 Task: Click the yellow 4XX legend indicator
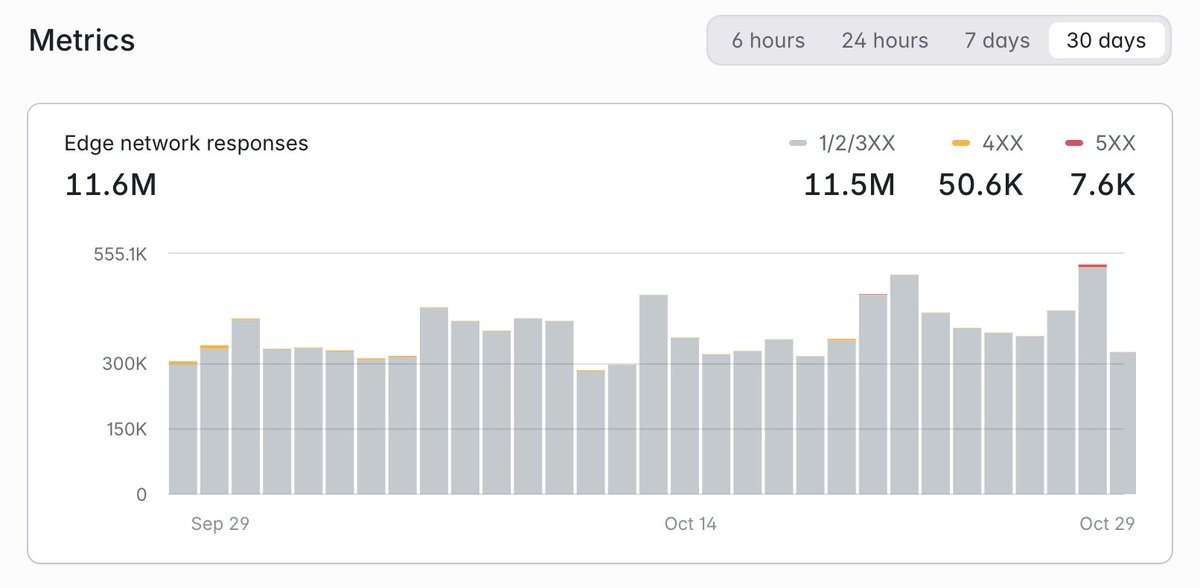(x=960, y=143)
